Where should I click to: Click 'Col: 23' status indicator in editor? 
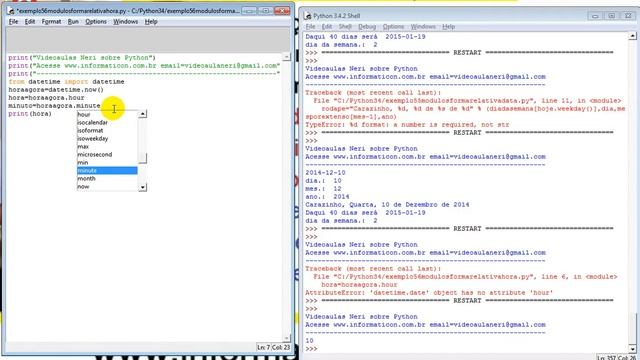tap(281, 347)
